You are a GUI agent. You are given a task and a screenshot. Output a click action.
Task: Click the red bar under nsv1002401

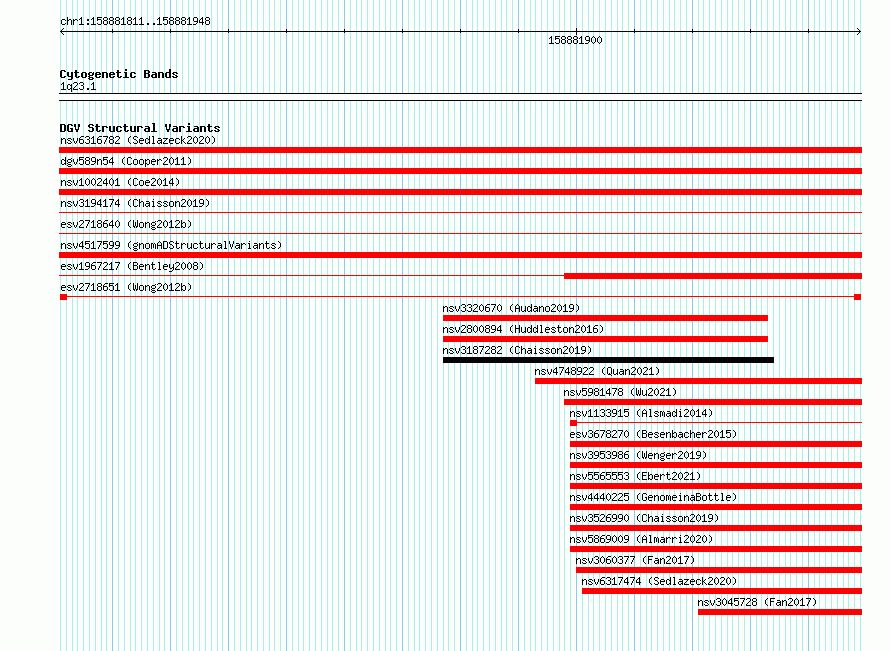point(460,192)
